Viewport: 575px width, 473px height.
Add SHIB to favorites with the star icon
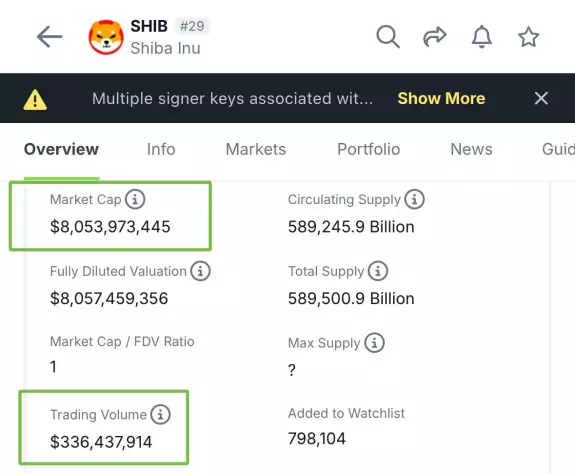point(528,37)
